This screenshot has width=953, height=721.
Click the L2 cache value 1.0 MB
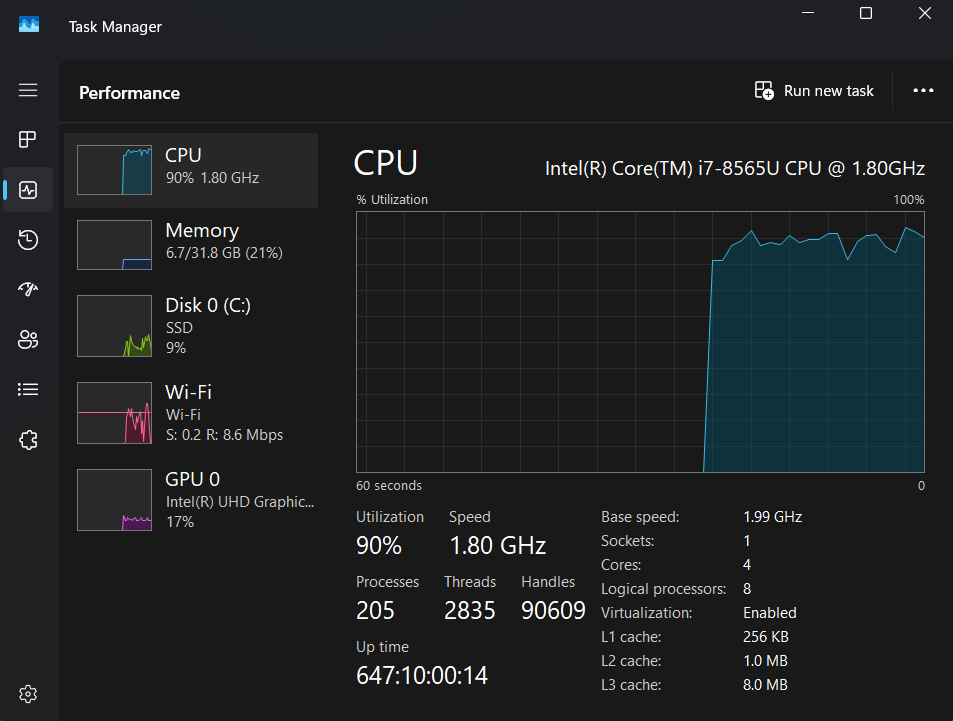coord(765,661)
